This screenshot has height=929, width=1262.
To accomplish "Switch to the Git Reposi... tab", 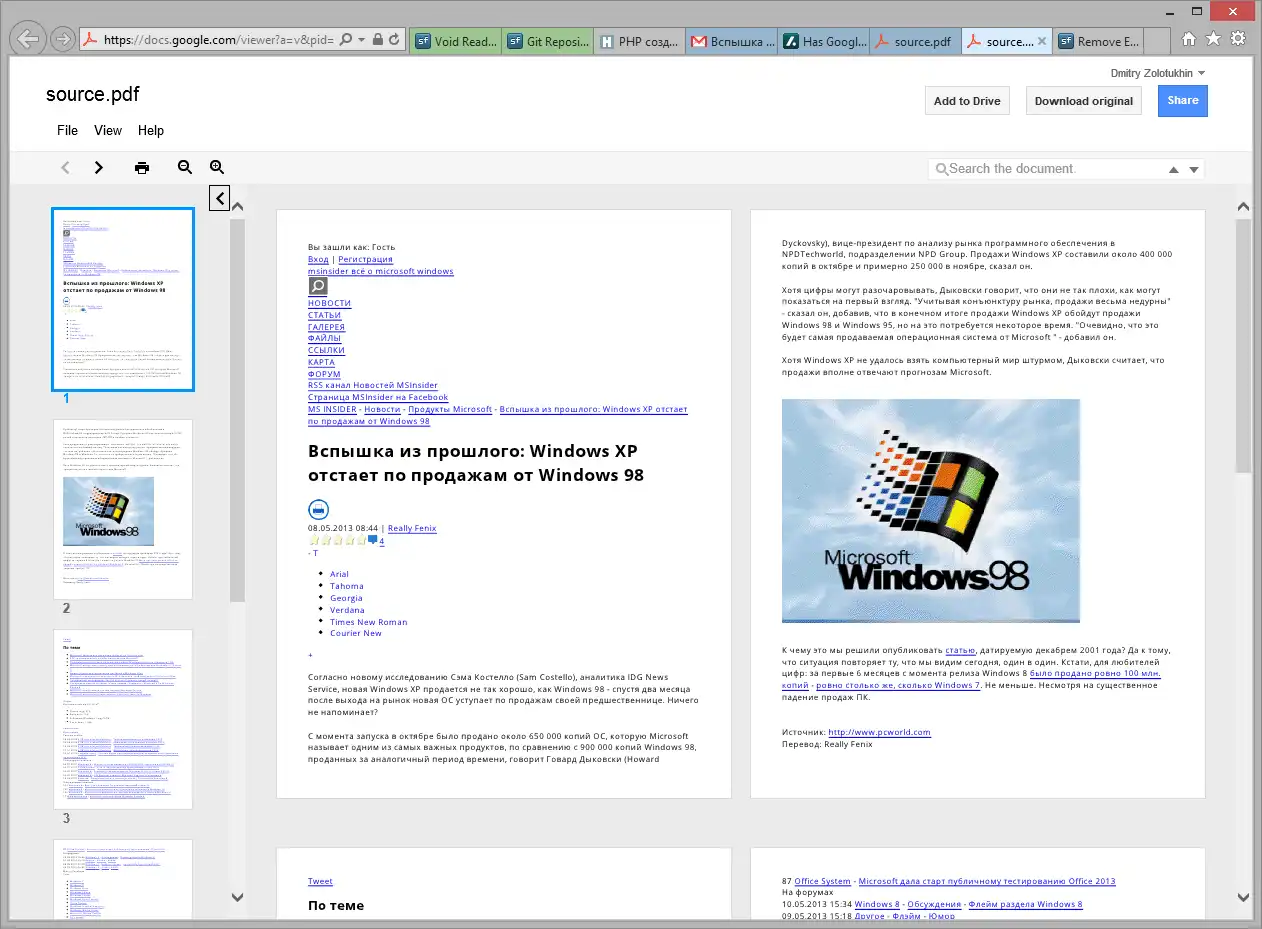I will tap(547, 41).
